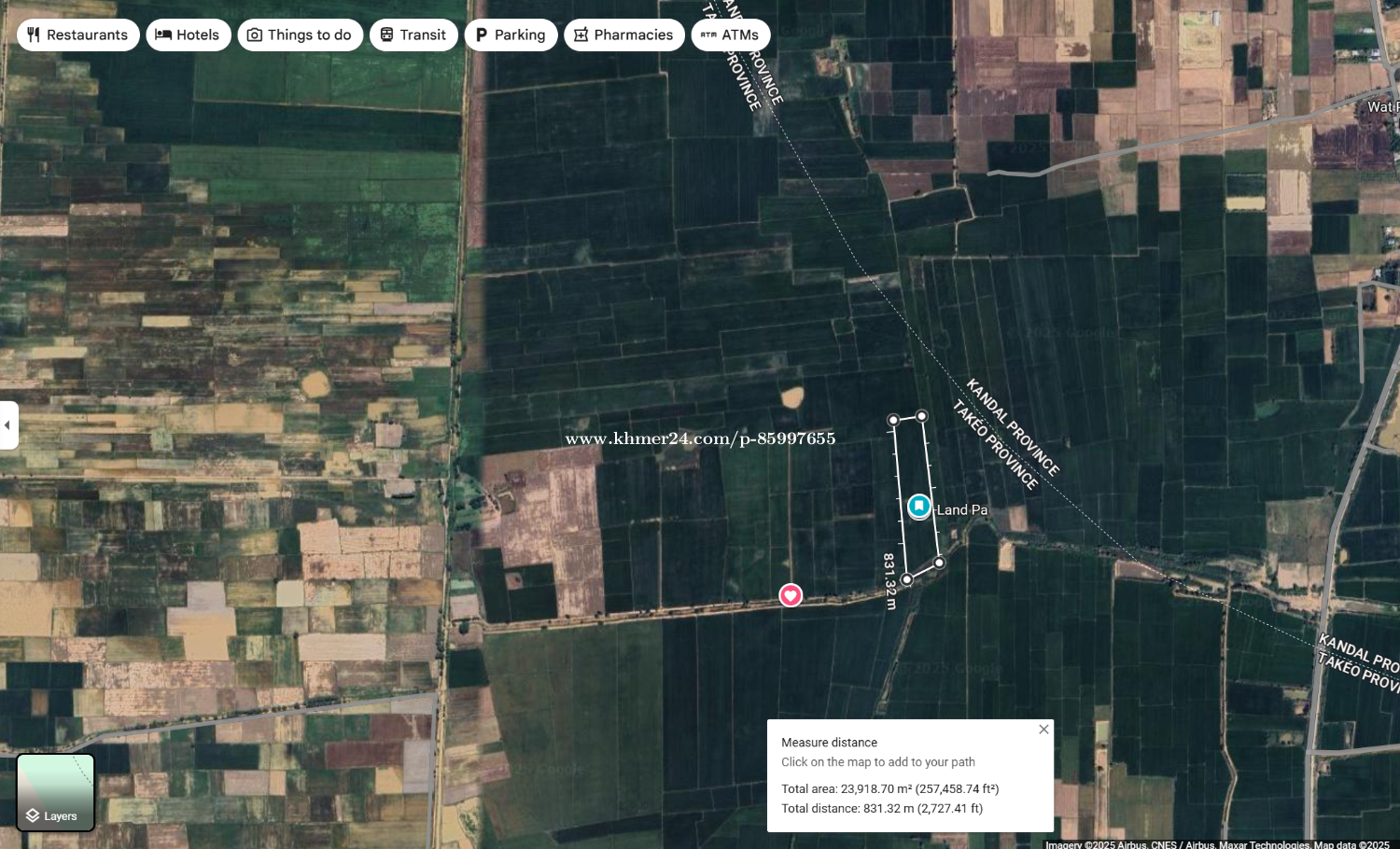
Task: Click the upper-left measurement polygon point
Action: pos(893,421)
